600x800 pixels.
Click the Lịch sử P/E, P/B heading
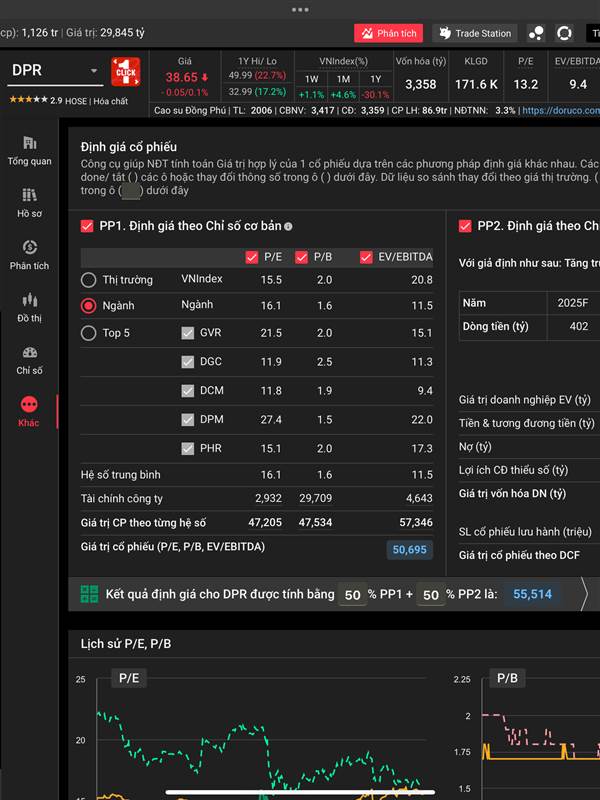126,644
